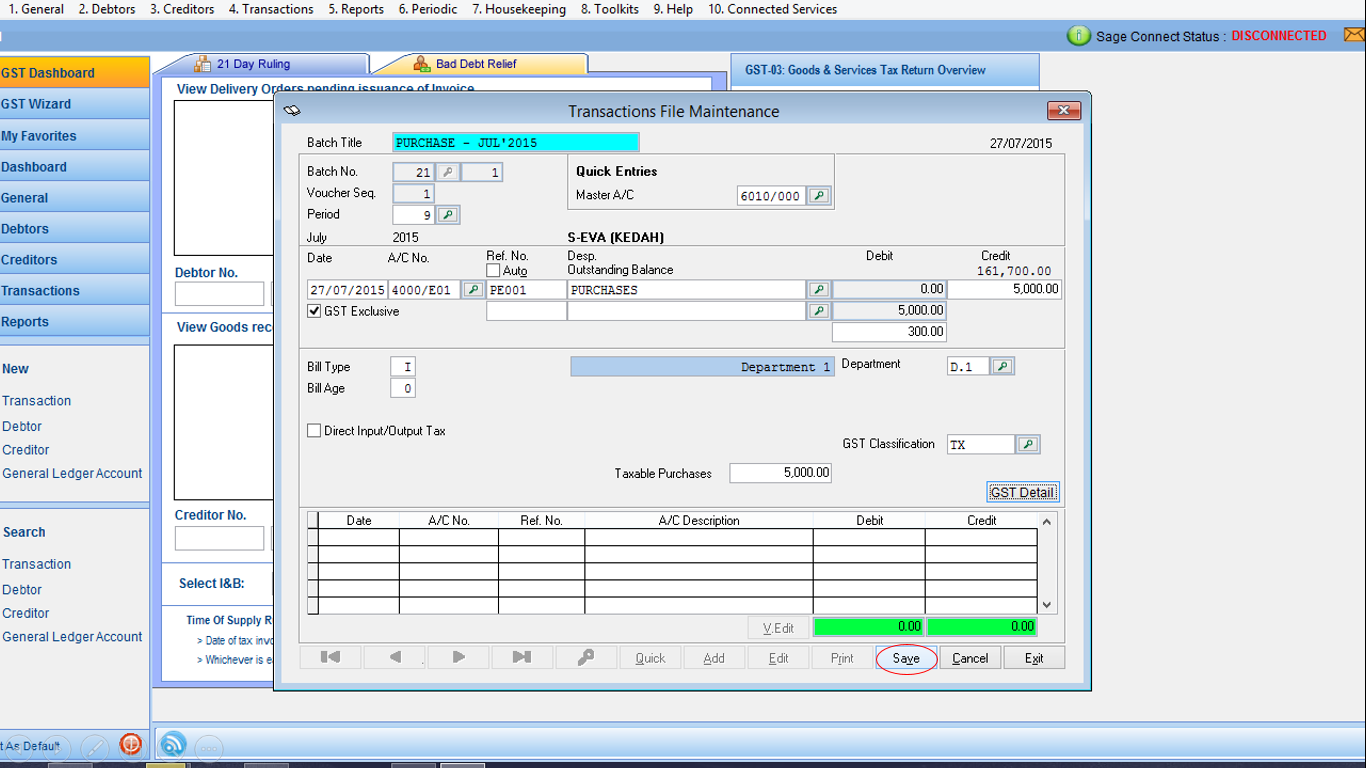1366x768 pixels.
Task: Click the Credit amount field 5,000.00
Action: [x=1004, y=290]
